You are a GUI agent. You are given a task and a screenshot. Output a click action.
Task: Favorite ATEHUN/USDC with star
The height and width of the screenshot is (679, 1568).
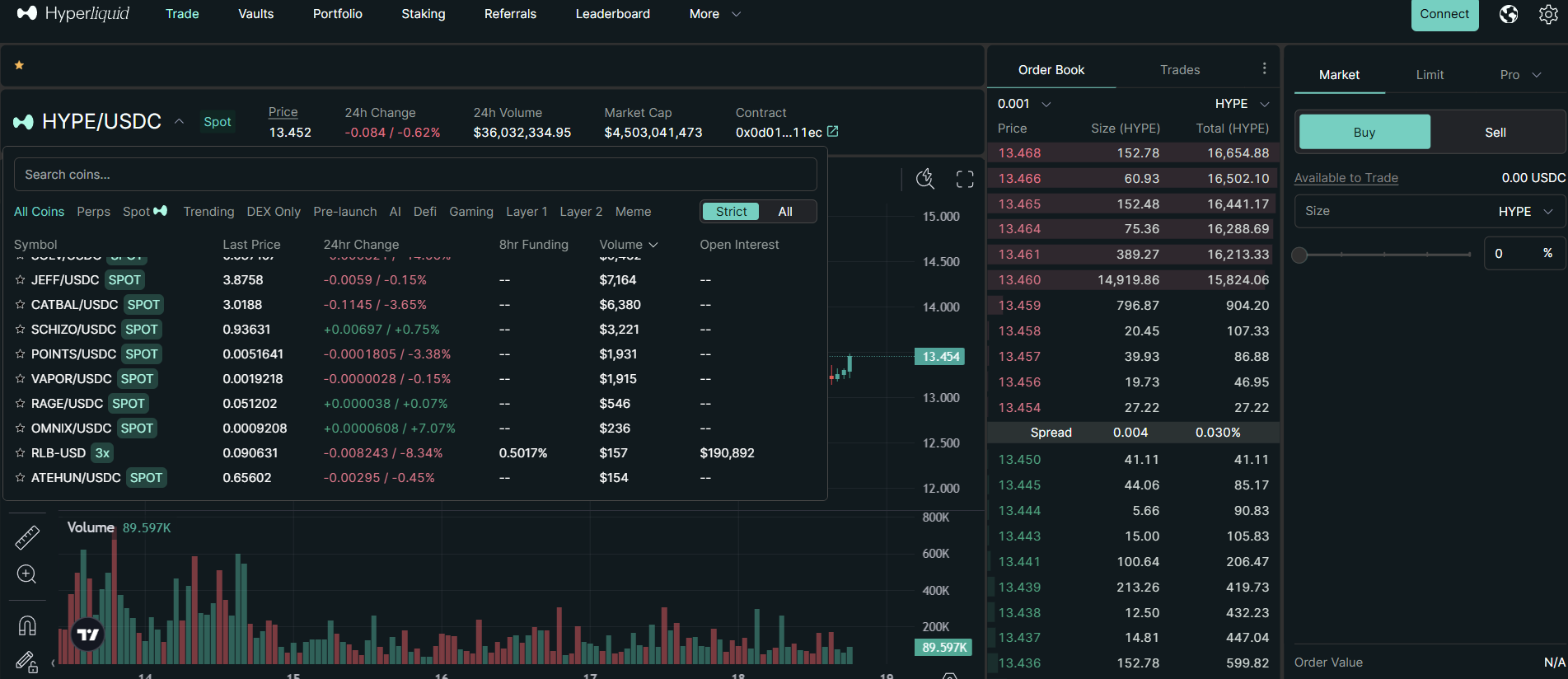[20, 478]
